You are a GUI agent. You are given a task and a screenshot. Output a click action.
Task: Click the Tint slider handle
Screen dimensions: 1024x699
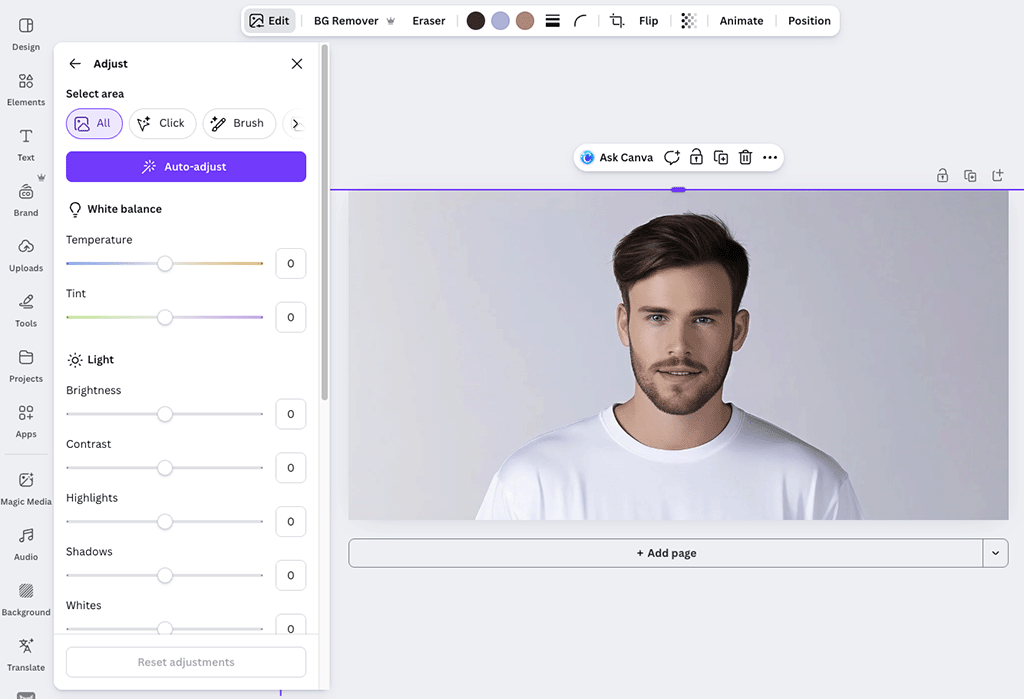tap(165, 317)
